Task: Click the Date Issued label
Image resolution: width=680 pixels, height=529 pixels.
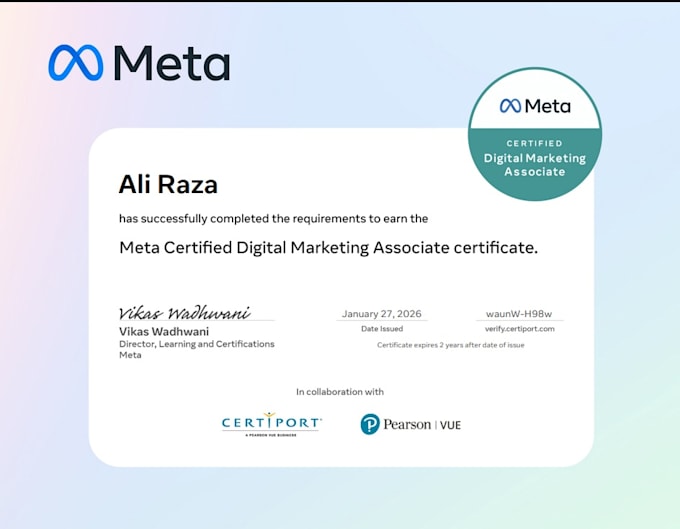Action: 382,329
